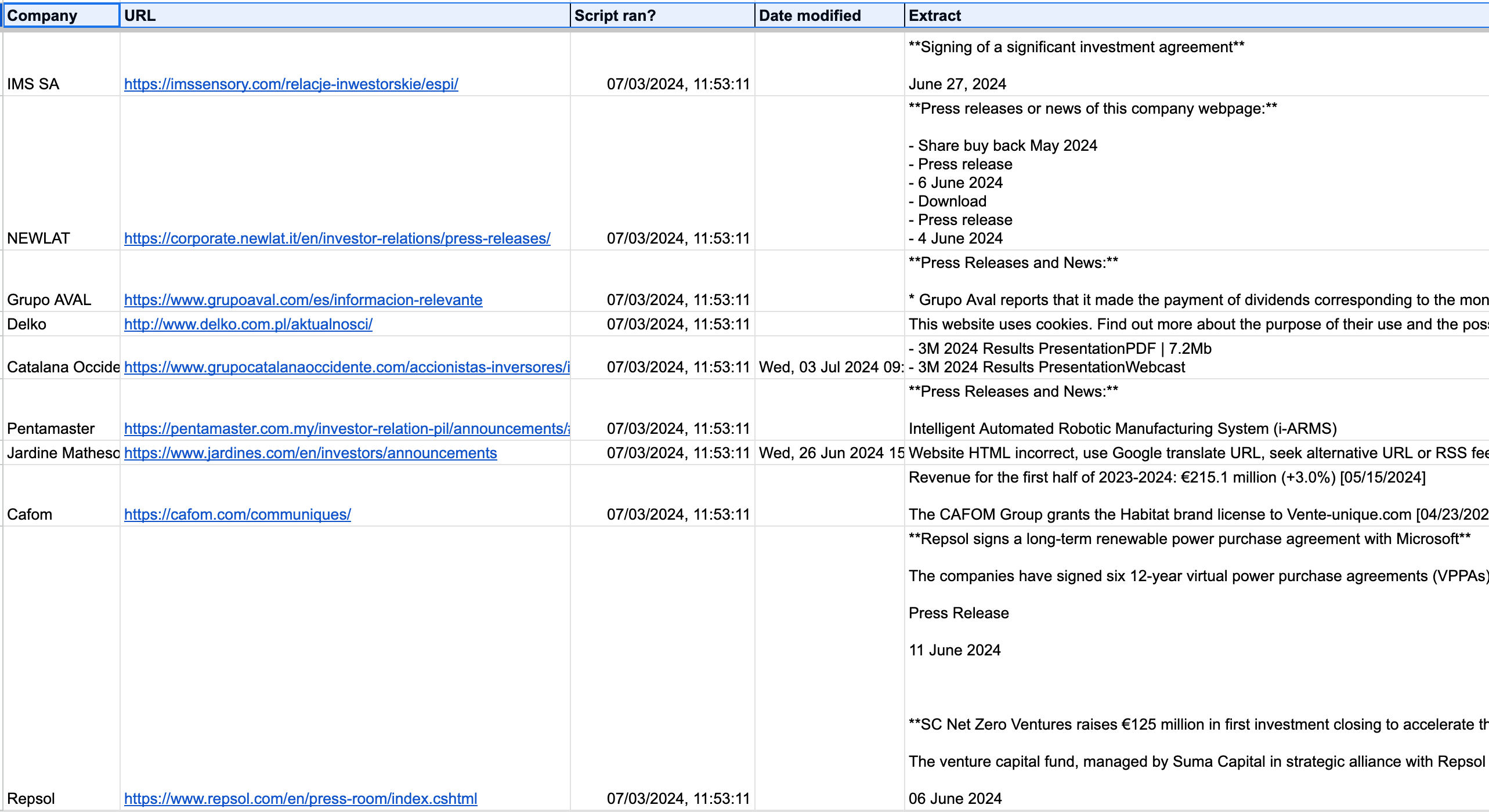This screenshot has width=1489, height=812.
Task: Open the delko.com.pl aktualnosci link
Action: tap(248, 324)
